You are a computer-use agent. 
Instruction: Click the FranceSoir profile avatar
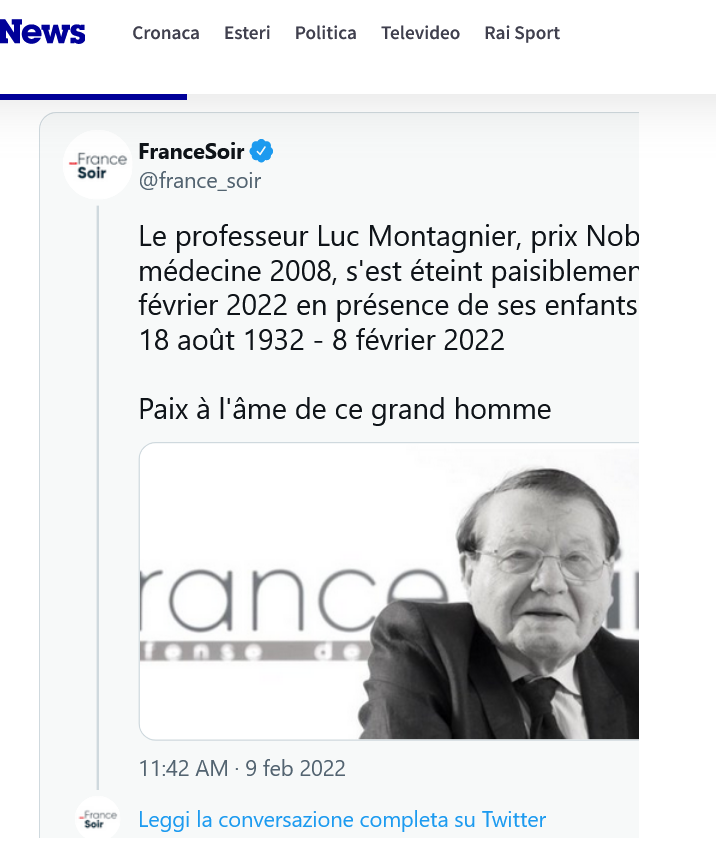click(98, 165)
